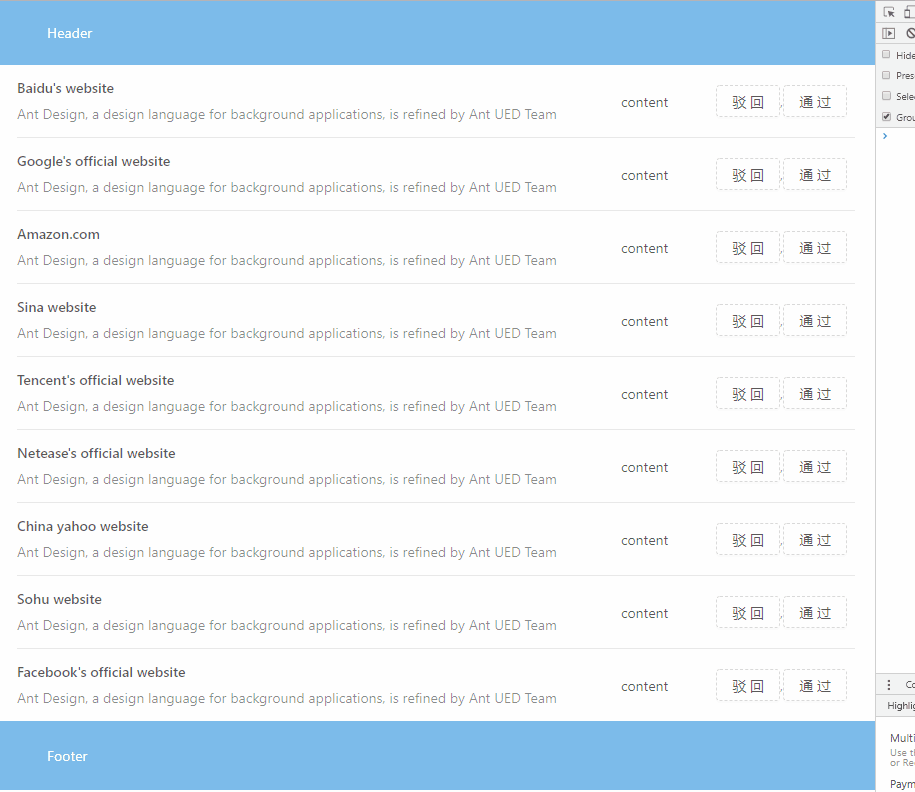Click the 'Sohu website' list title
Image resolution: width=915 pixels, height=792 pixels.
60,599
